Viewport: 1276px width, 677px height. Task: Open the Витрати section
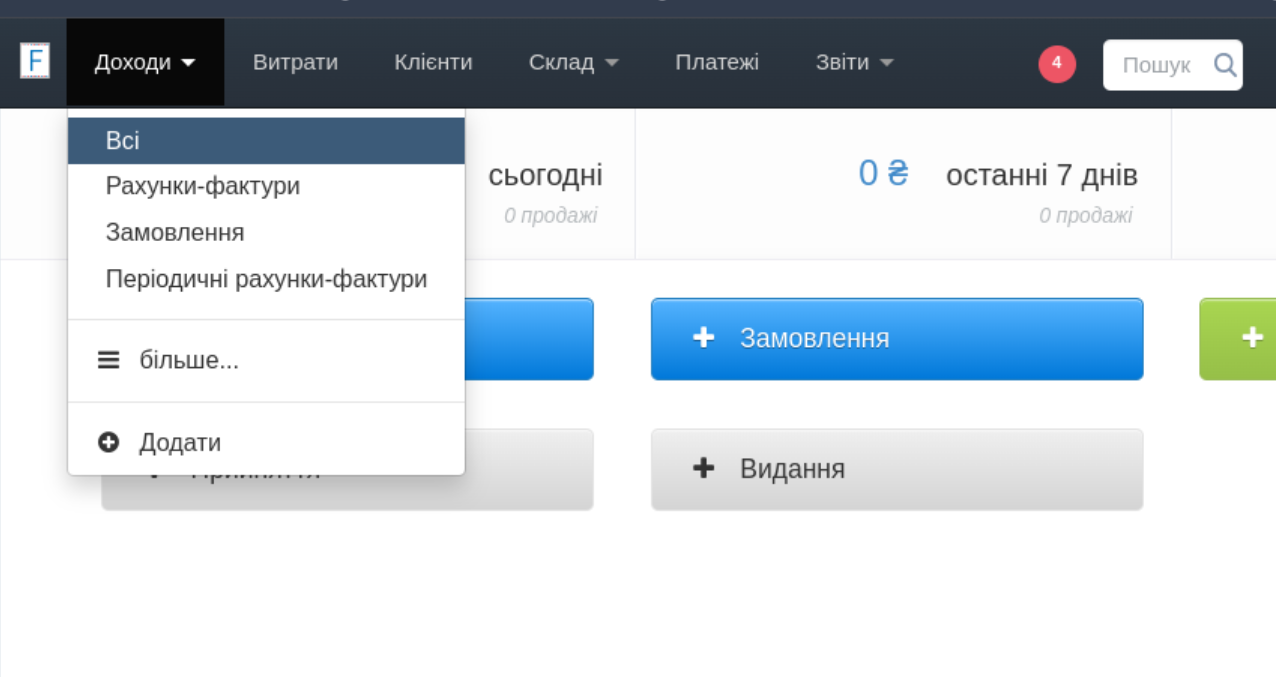[295, 63]
